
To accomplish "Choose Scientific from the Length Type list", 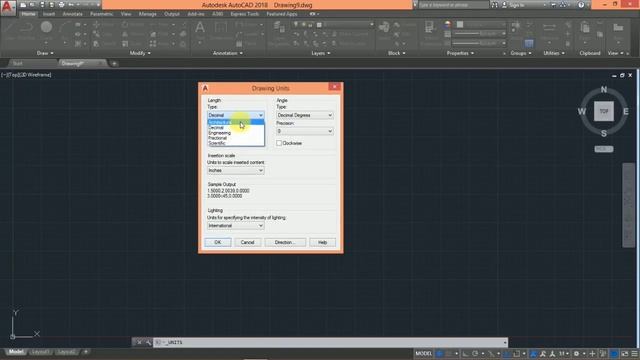I will pyautogui.click(x=236, y=143).
